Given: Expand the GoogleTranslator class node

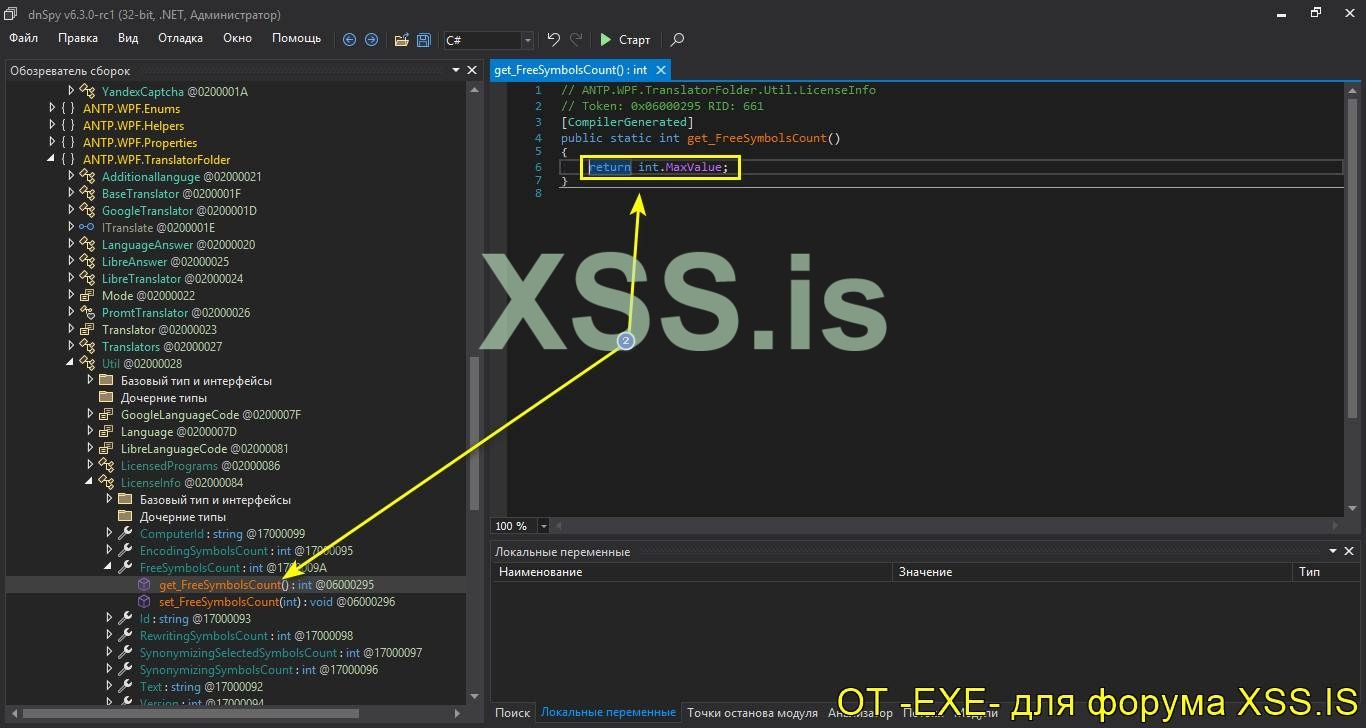Looking at the screenshot, I should (71, 211).
